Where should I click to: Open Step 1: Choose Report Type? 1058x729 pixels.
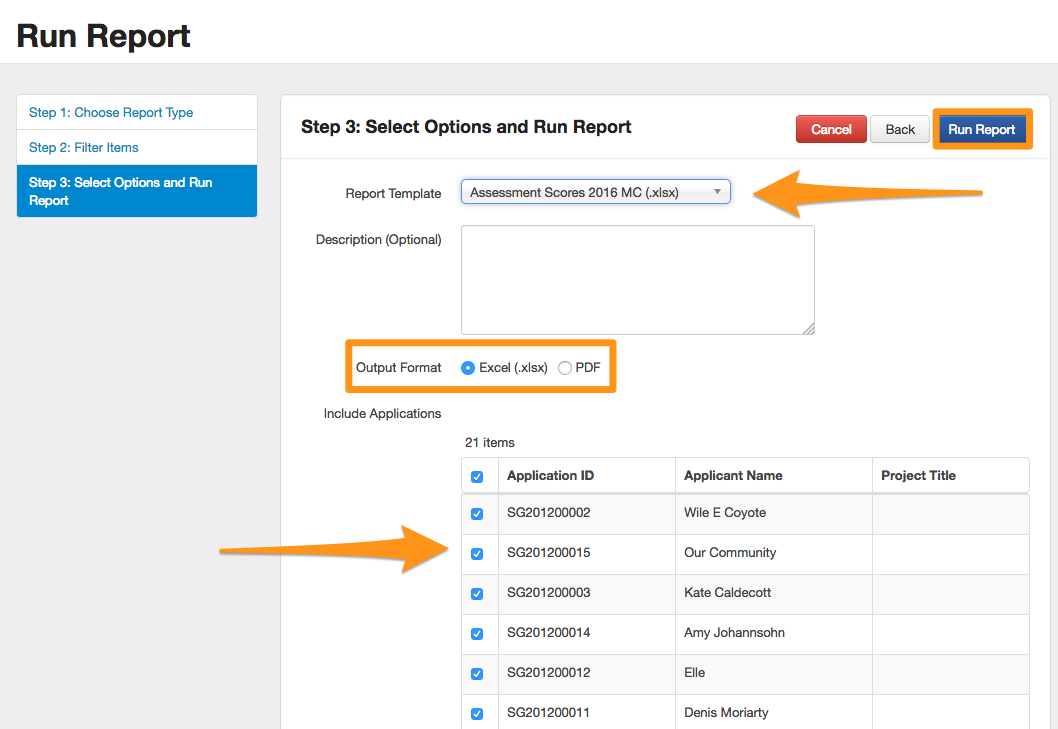111,113
